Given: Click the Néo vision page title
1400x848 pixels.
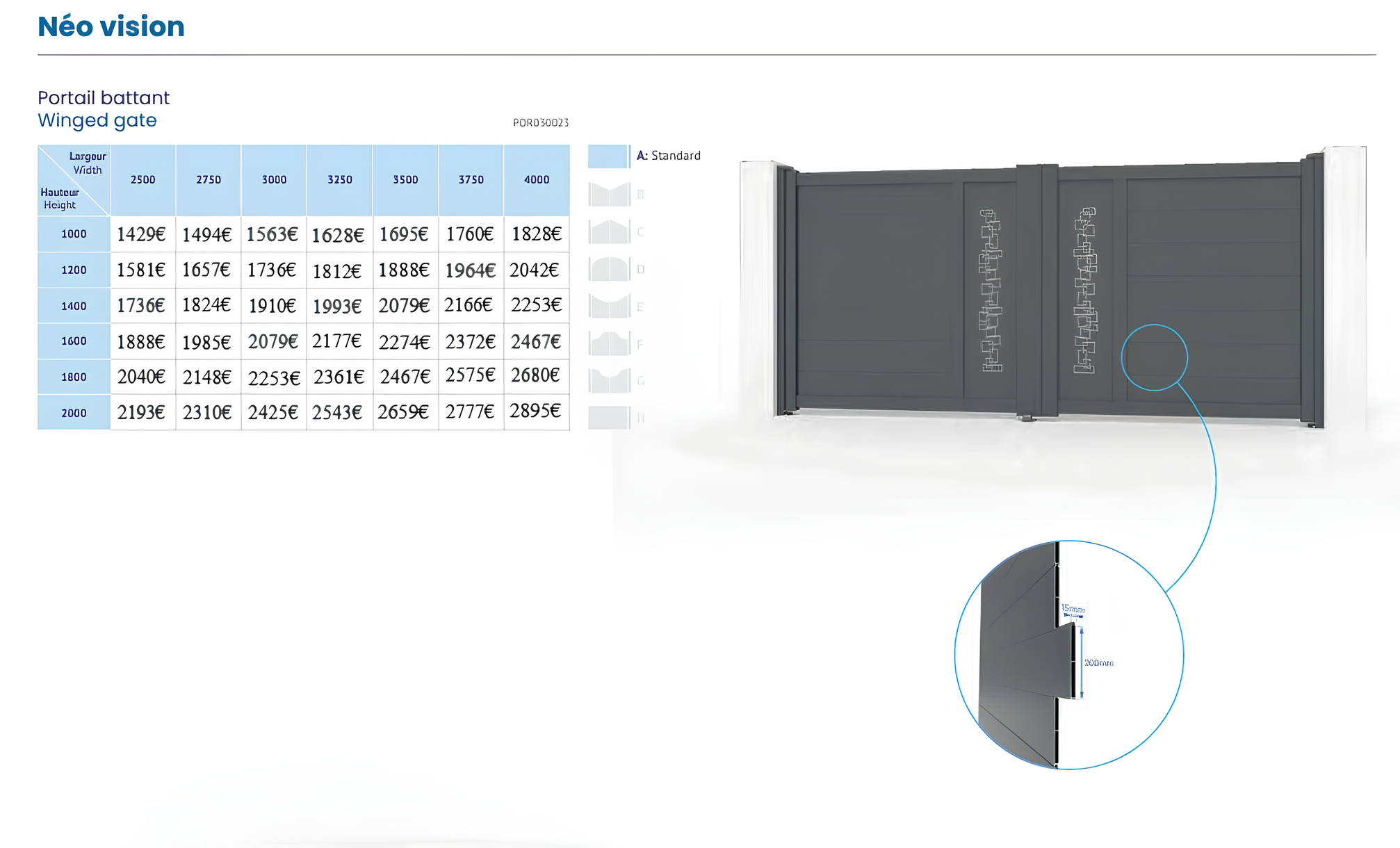Looking at the screenshot, I should click(111, 26).
